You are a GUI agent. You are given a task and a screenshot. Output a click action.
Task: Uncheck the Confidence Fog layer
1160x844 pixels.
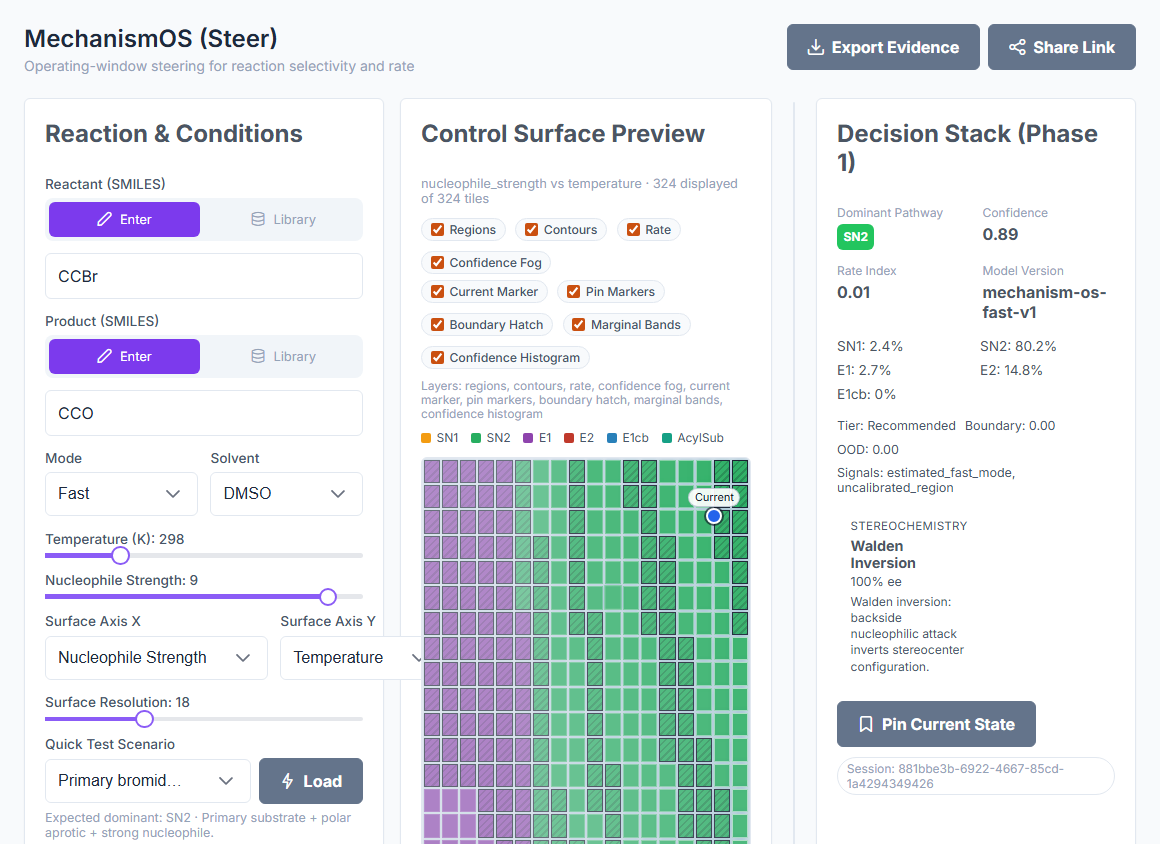click(x=437, y=263)
